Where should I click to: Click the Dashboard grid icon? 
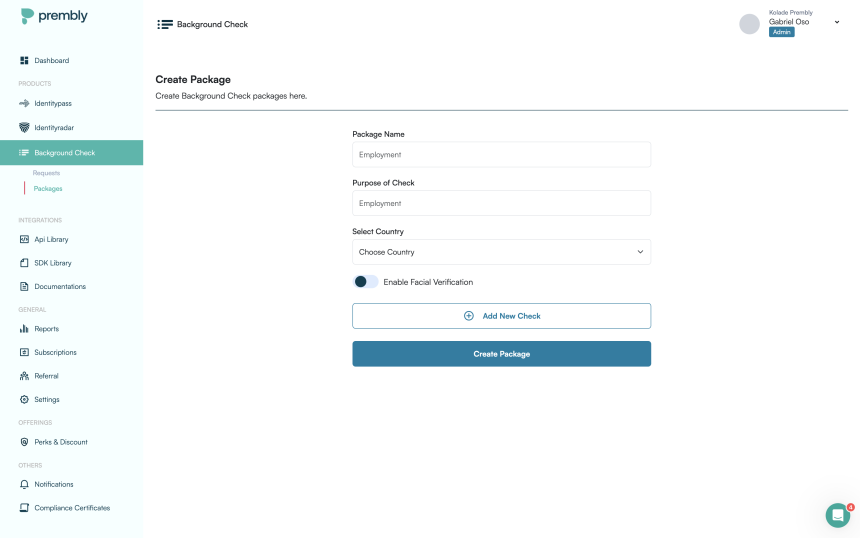click(x=24, y=61)
